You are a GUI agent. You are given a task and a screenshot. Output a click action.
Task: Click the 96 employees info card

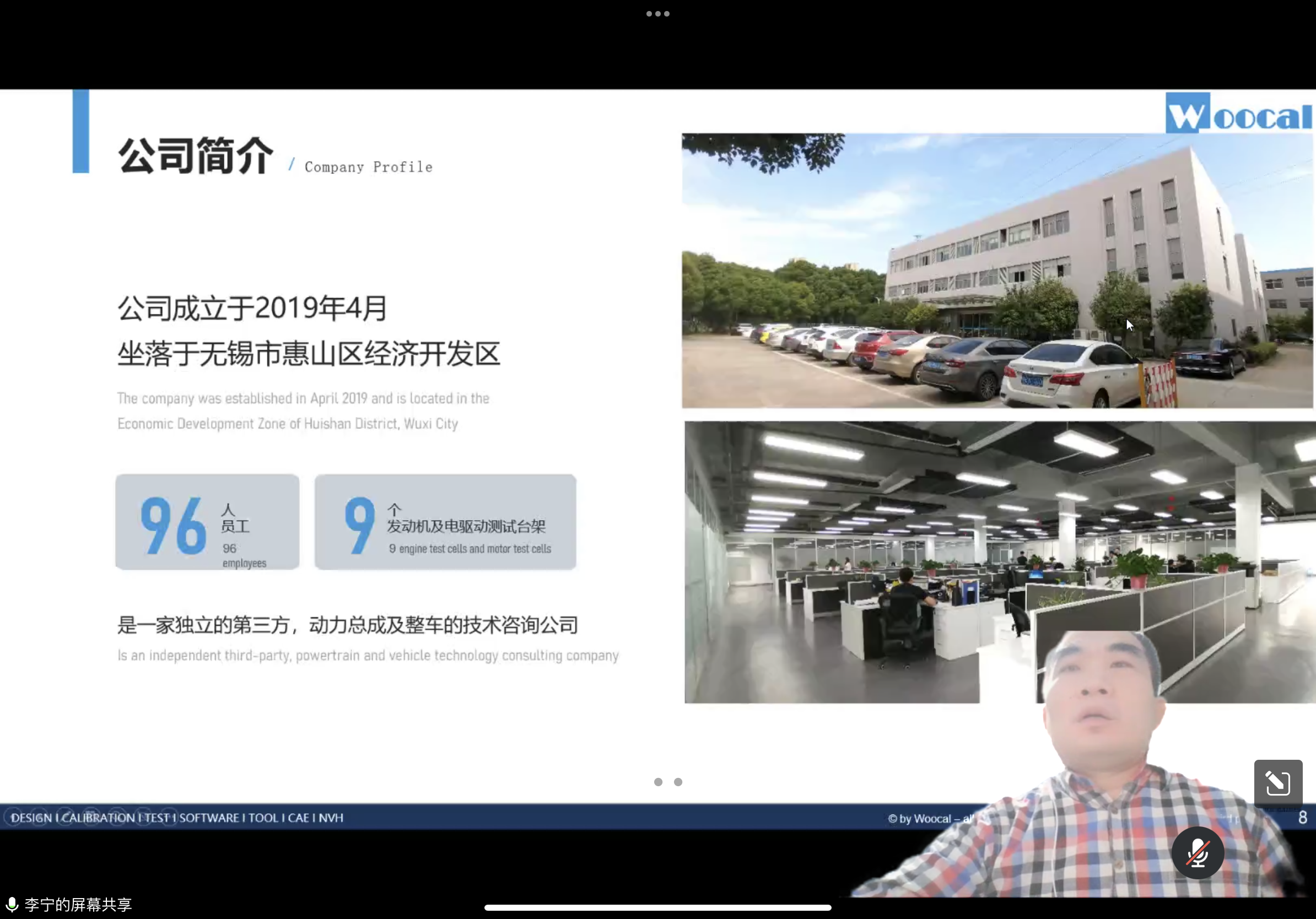(207, 522)
